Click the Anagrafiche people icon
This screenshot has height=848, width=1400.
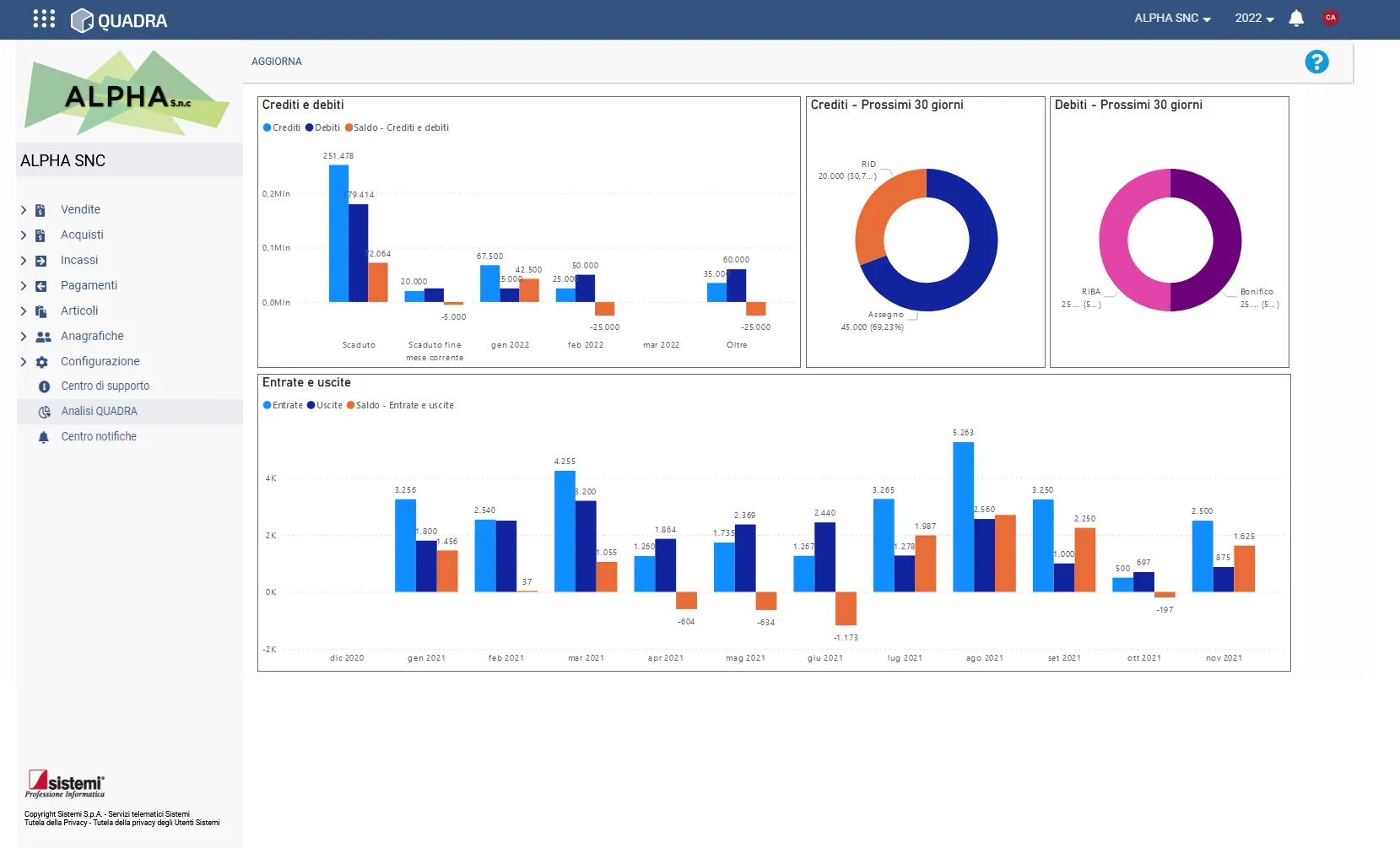click(x=43, y=337)
